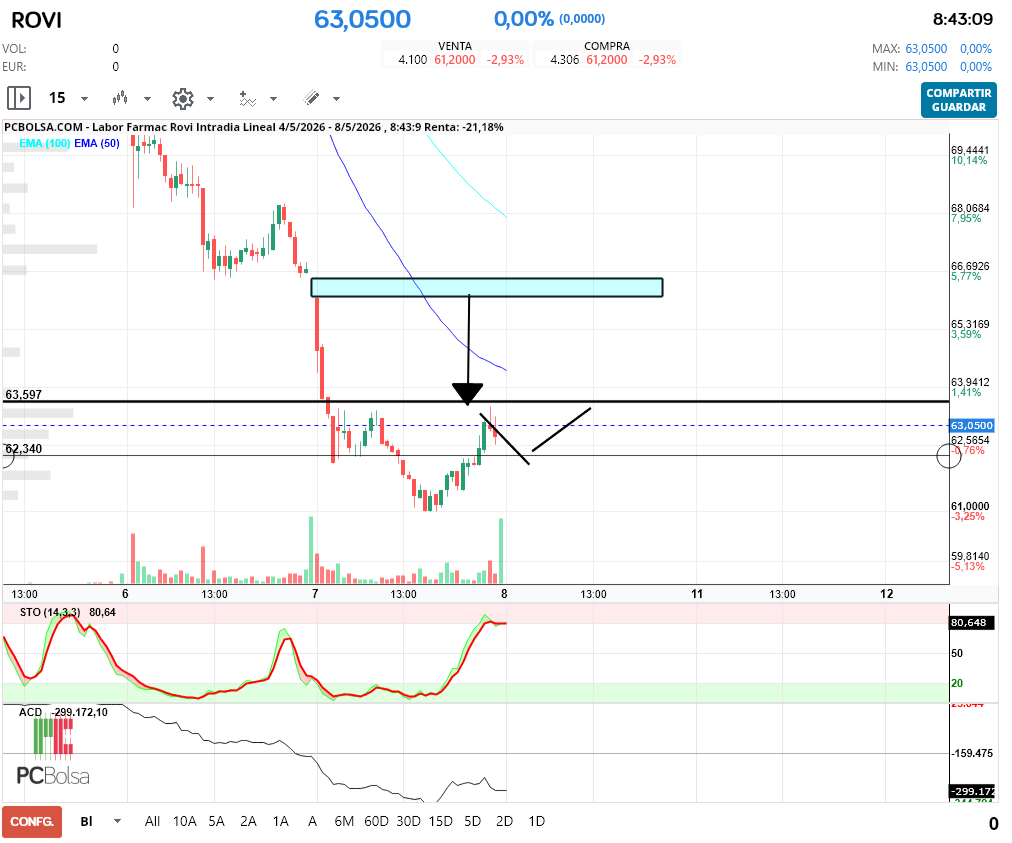Open the BI dropdown arrow

pos(117,821)
